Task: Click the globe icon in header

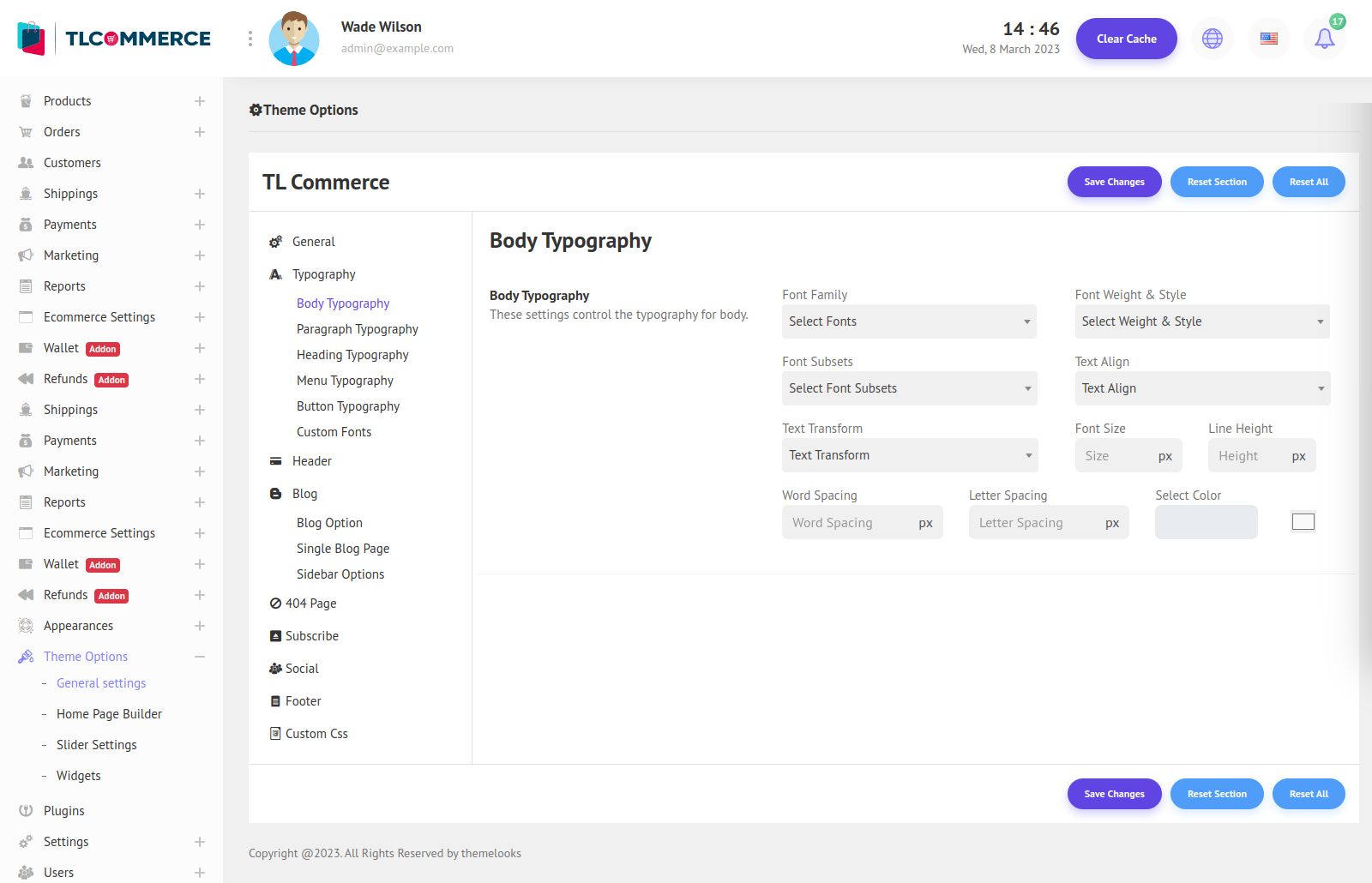Action: pos(1212,39)
